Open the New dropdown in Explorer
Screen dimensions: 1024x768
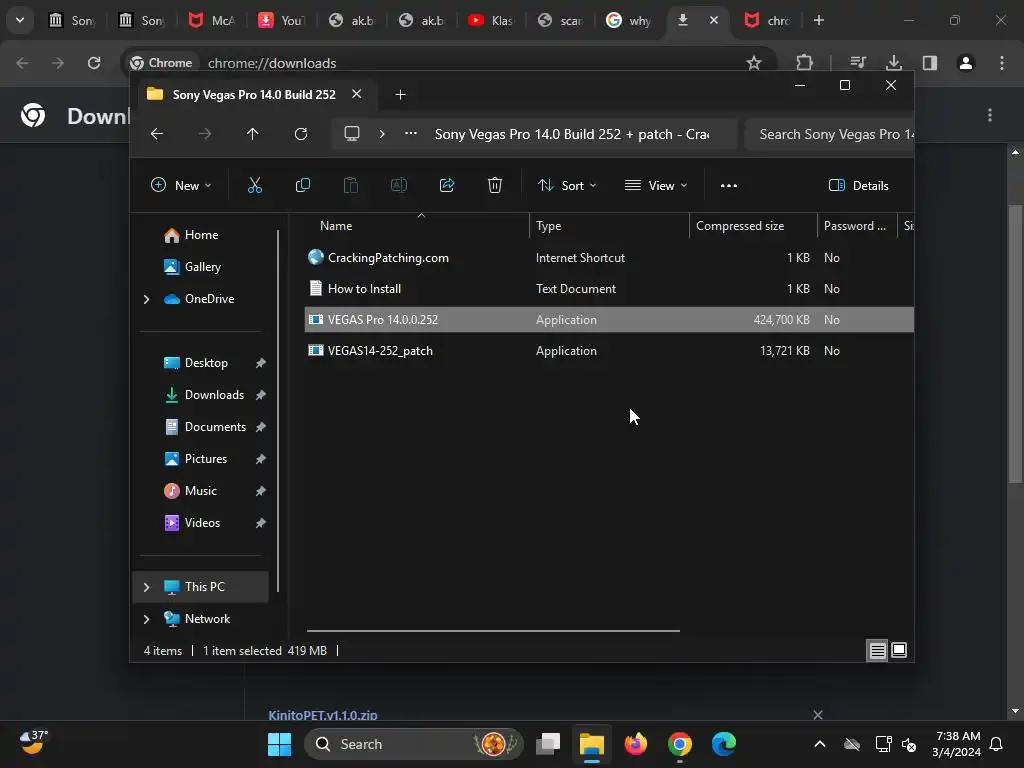point(181,185)
